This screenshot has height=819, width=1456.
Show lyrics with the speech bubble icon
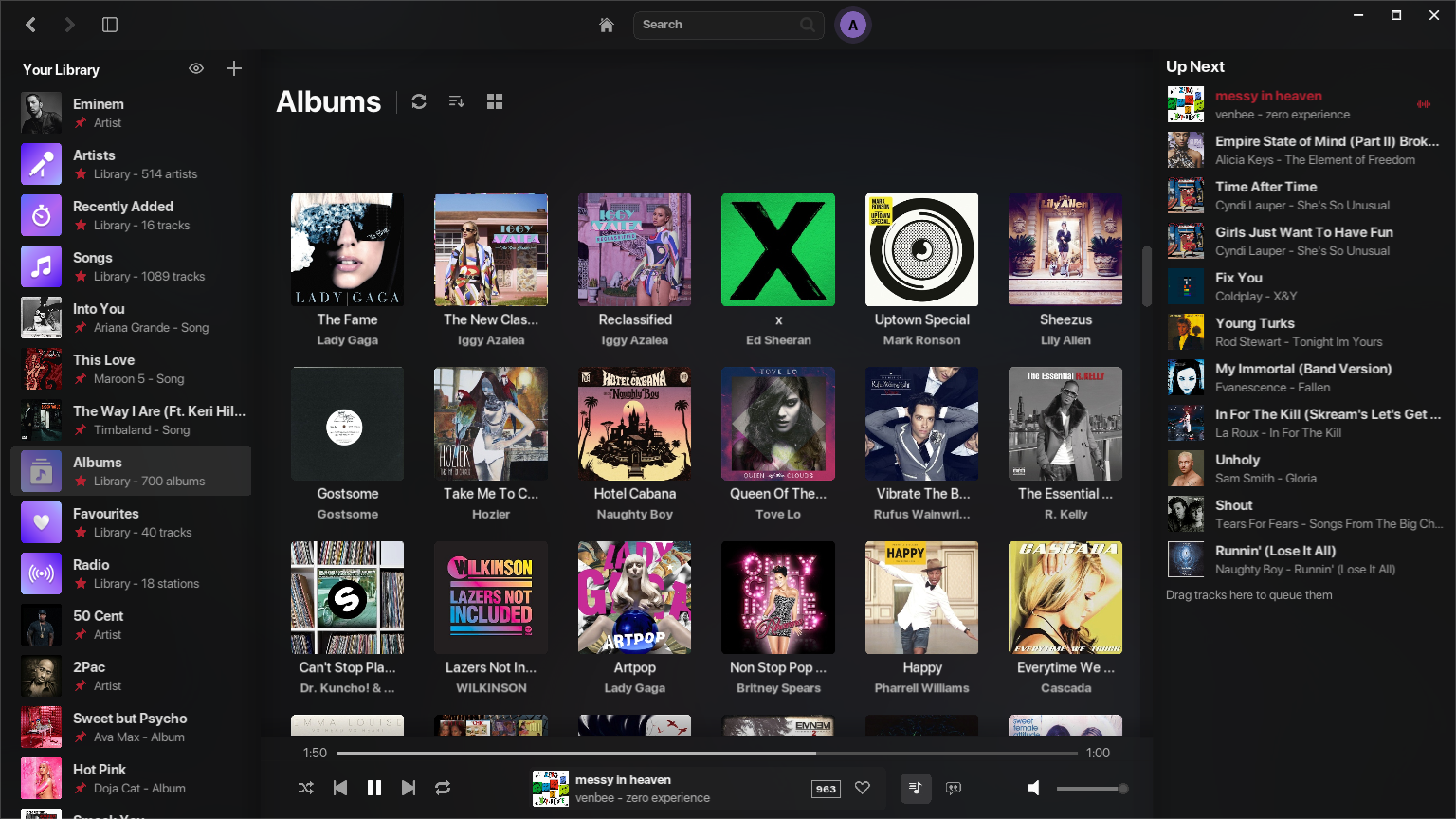tap(954, 788)
